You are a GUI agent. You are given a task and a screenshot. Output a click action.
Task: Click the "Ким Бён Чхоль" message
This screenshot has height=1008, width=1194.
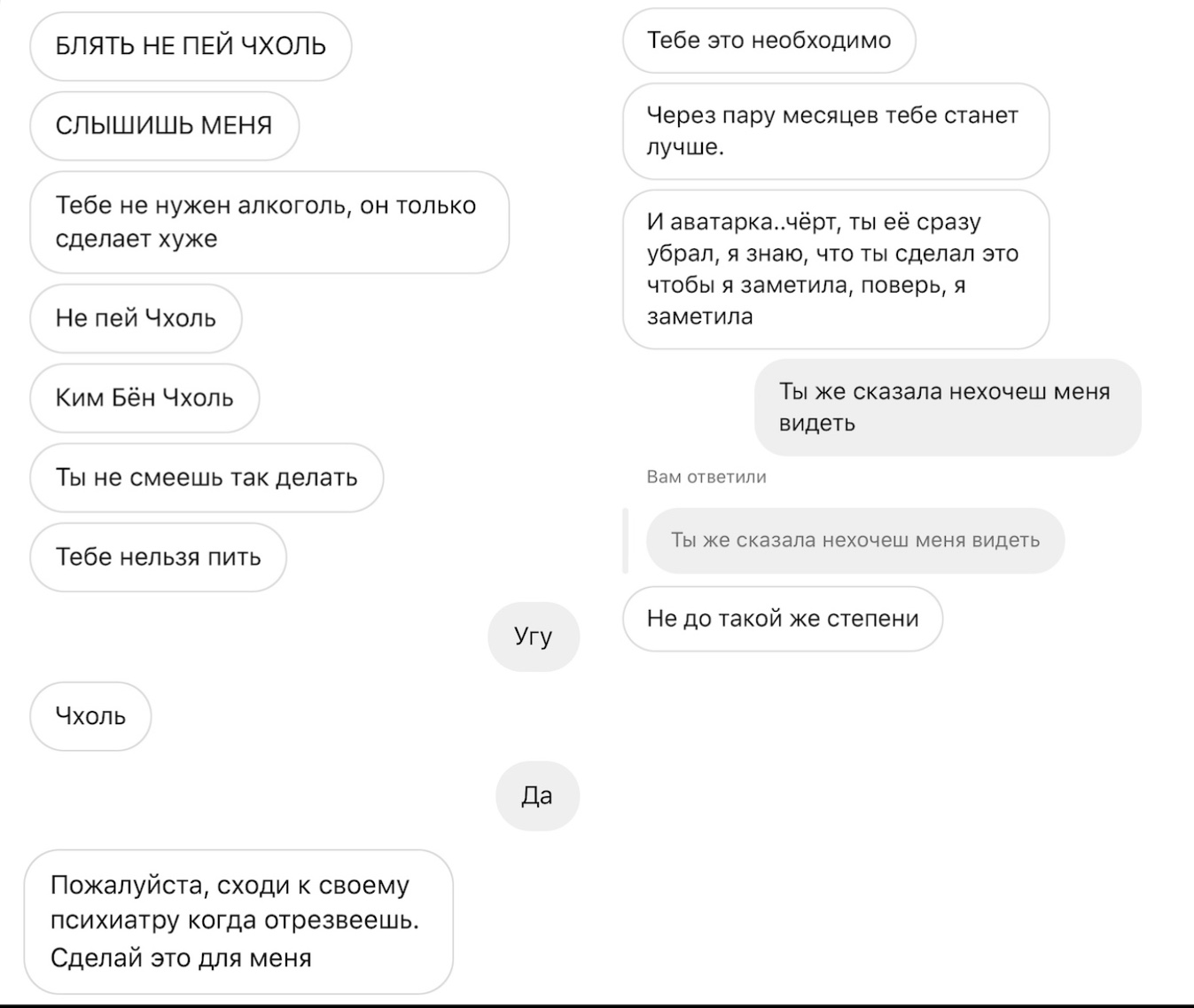tap(144, 398)
